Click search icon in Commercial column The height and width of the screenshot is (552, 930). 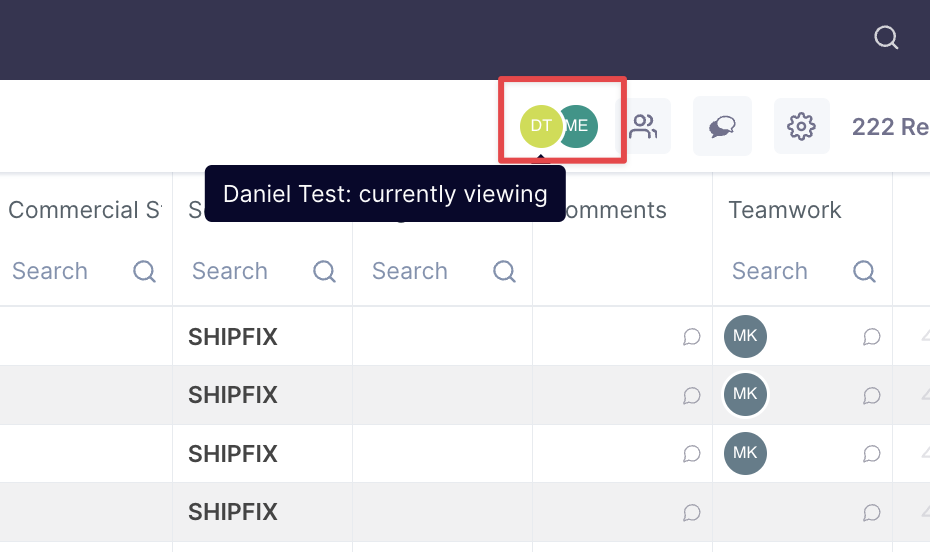tap(145, 271)
